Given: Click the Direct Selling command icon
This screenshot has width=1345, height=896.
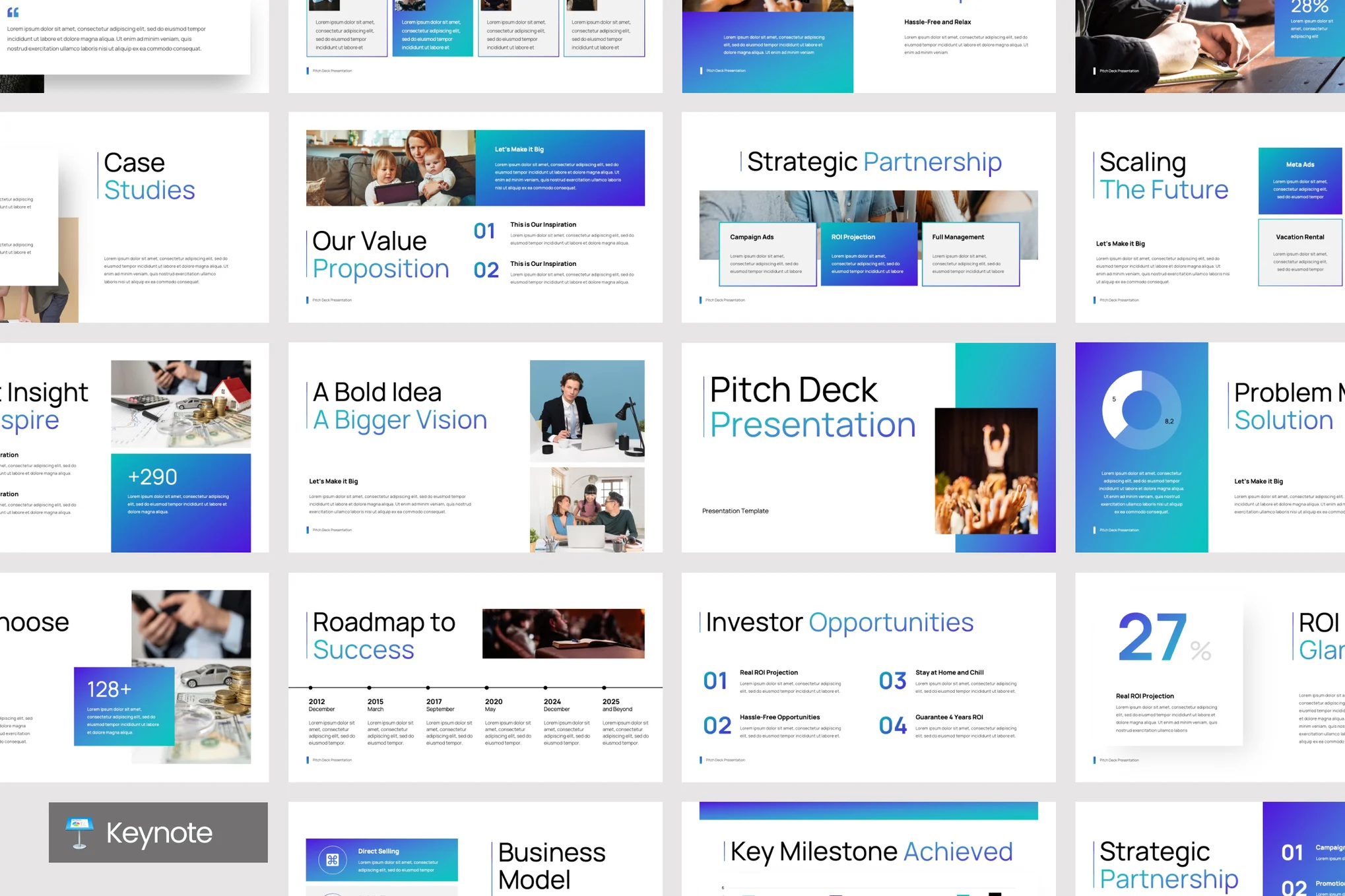Looking at the screenshot, I should point(333,860).
